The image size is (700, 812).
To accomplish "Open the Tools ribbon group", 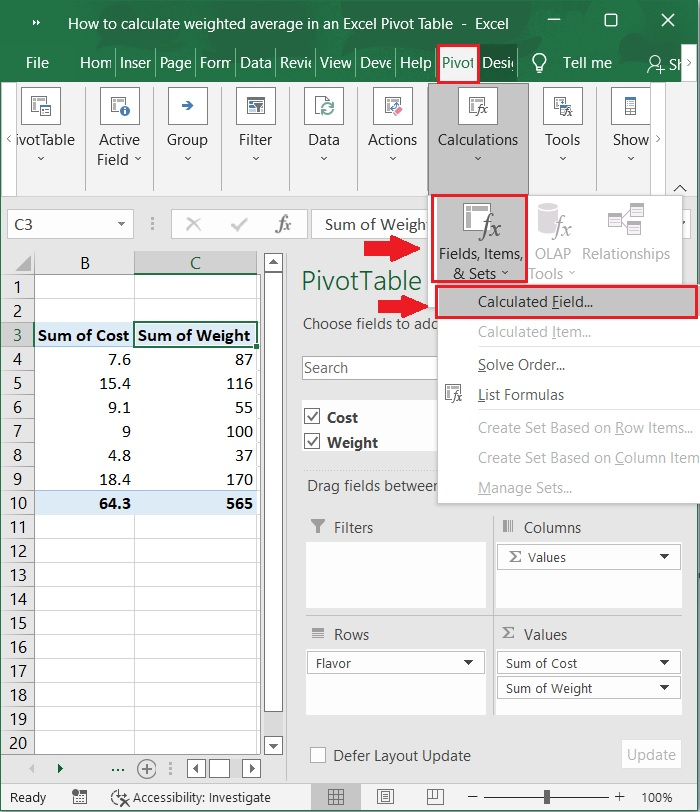I will [562, 127].
